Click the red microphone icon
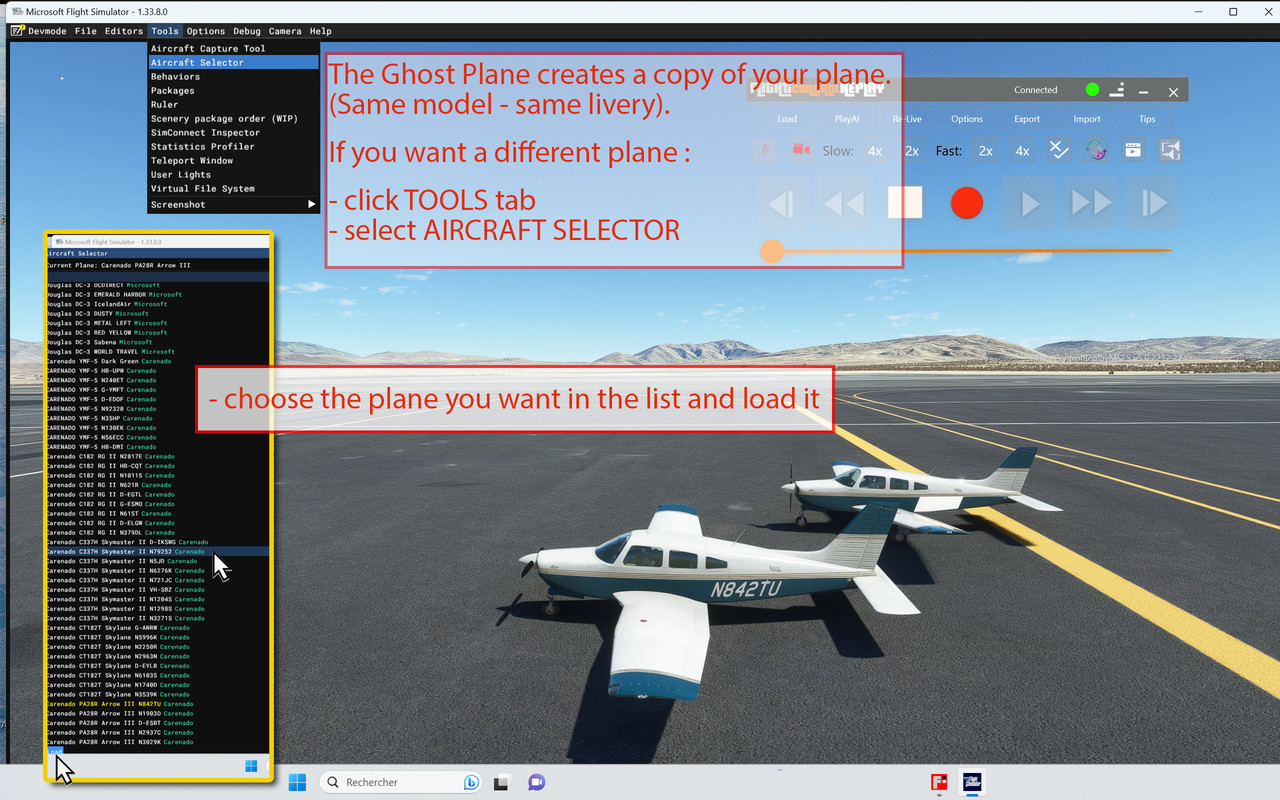This screenshot has height=800, width=1280. [765, 150]
